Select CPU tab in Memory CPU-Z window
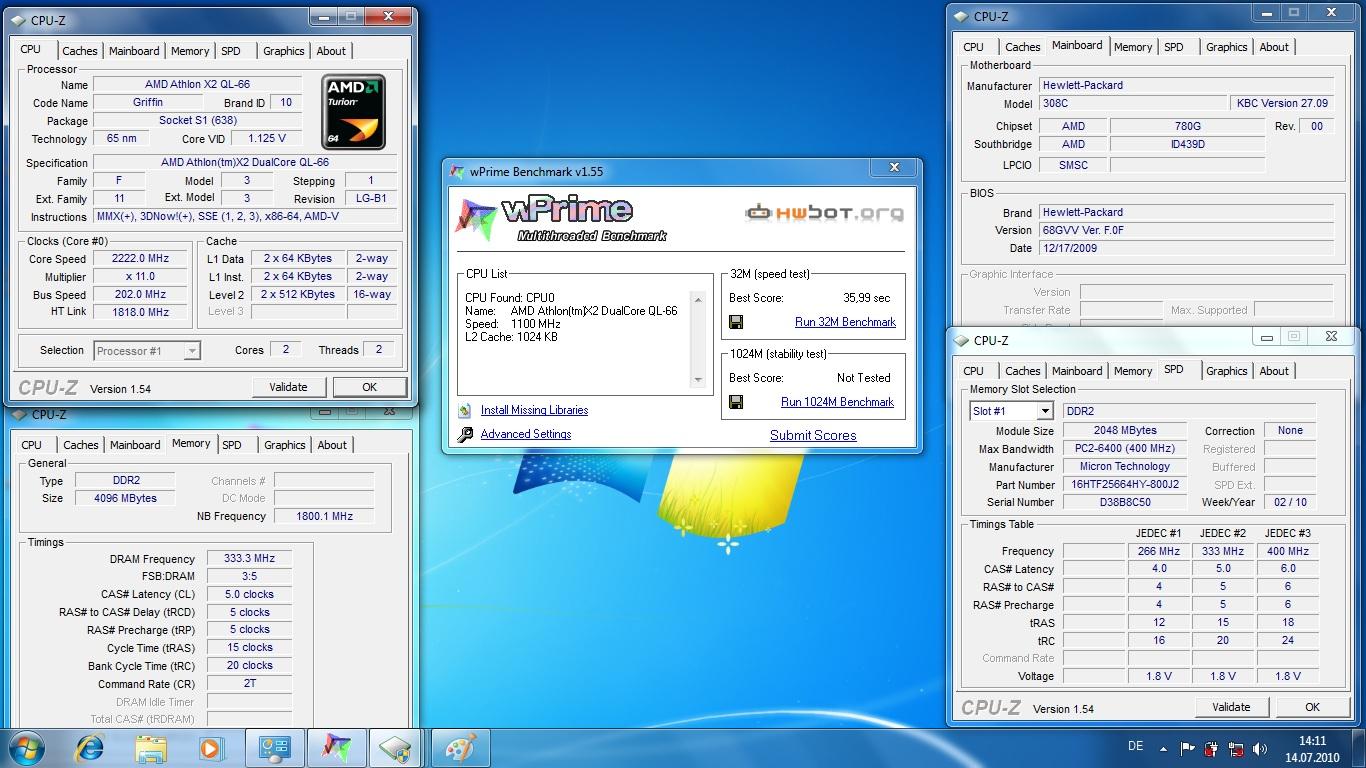 [x=32, y=445]
